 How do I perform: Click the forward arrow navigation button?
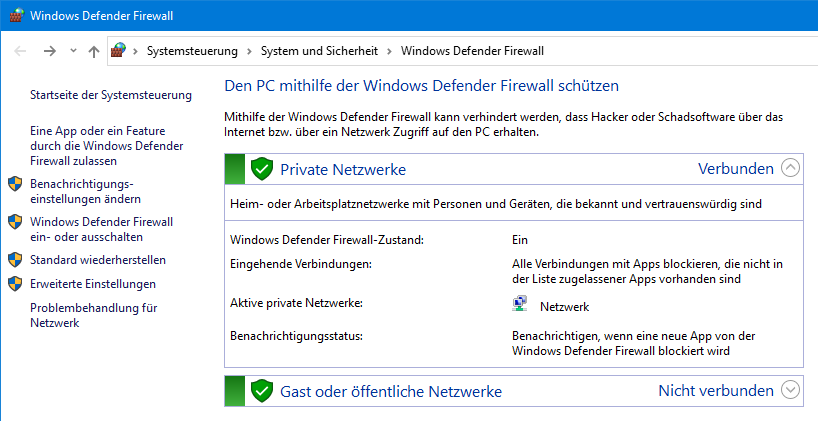(49, 50)
